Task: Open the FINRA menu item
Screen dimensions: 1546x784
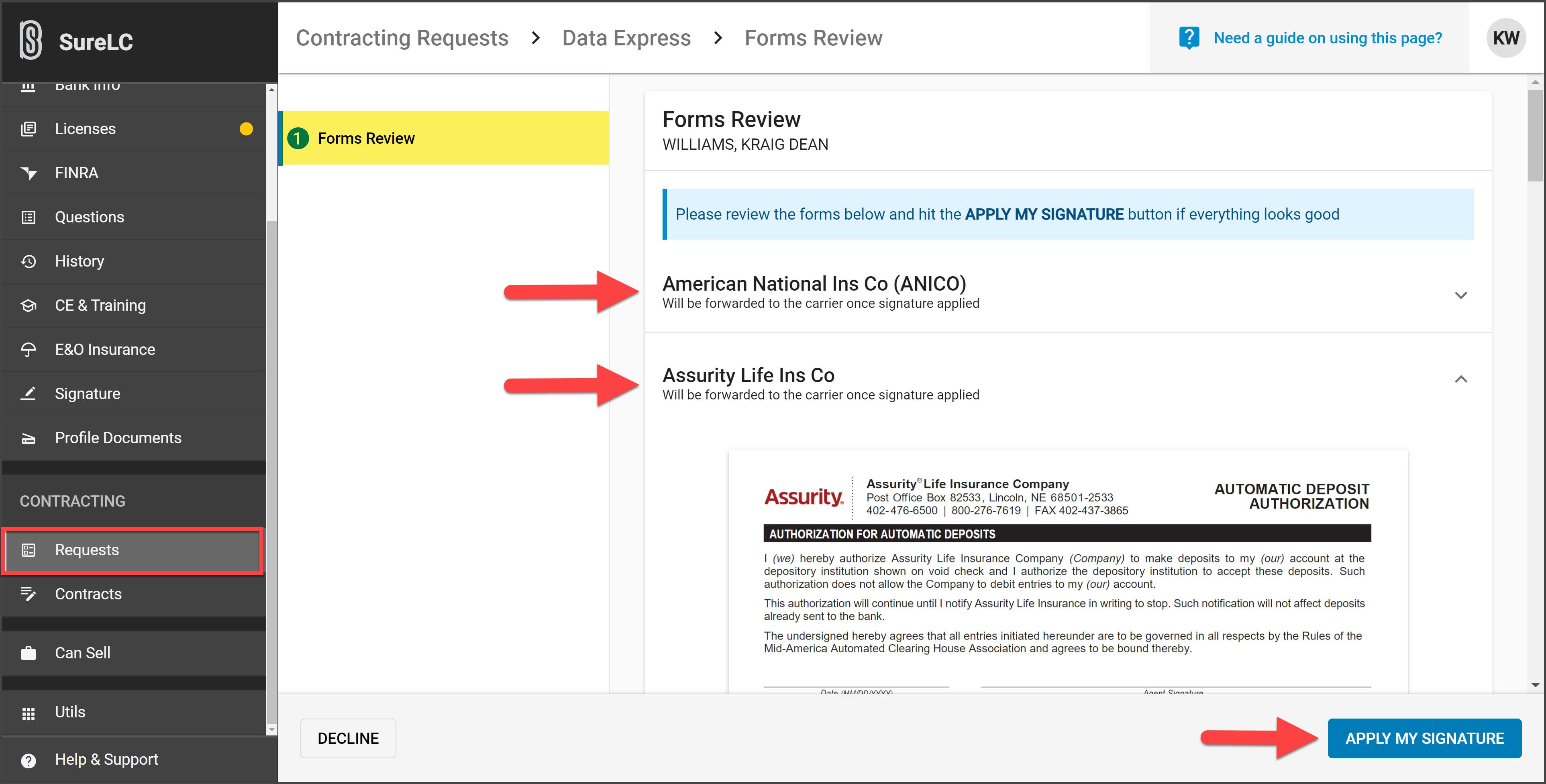Action: point(134,173)
